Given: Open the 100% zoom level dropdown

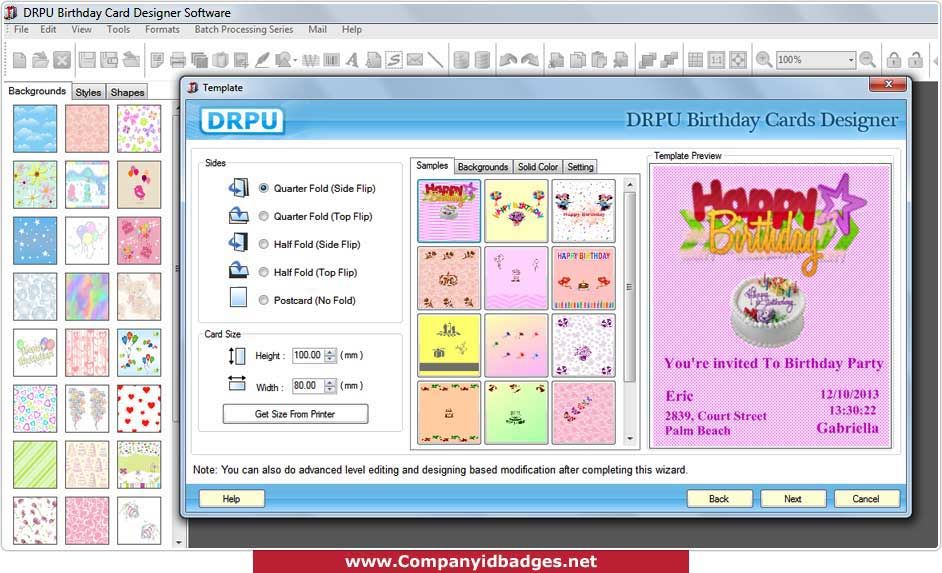Looking at the screenshot, I should [x=851, y=59].
